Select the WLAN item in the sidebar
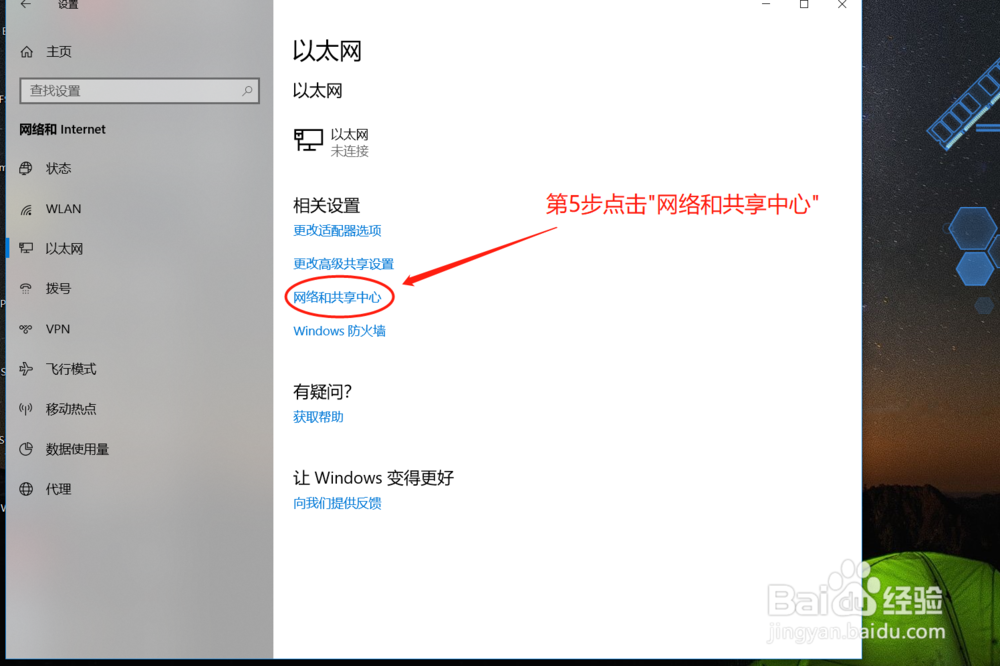Image resolution: width=1000 pixels, height=666 pixels. [57, 209]
